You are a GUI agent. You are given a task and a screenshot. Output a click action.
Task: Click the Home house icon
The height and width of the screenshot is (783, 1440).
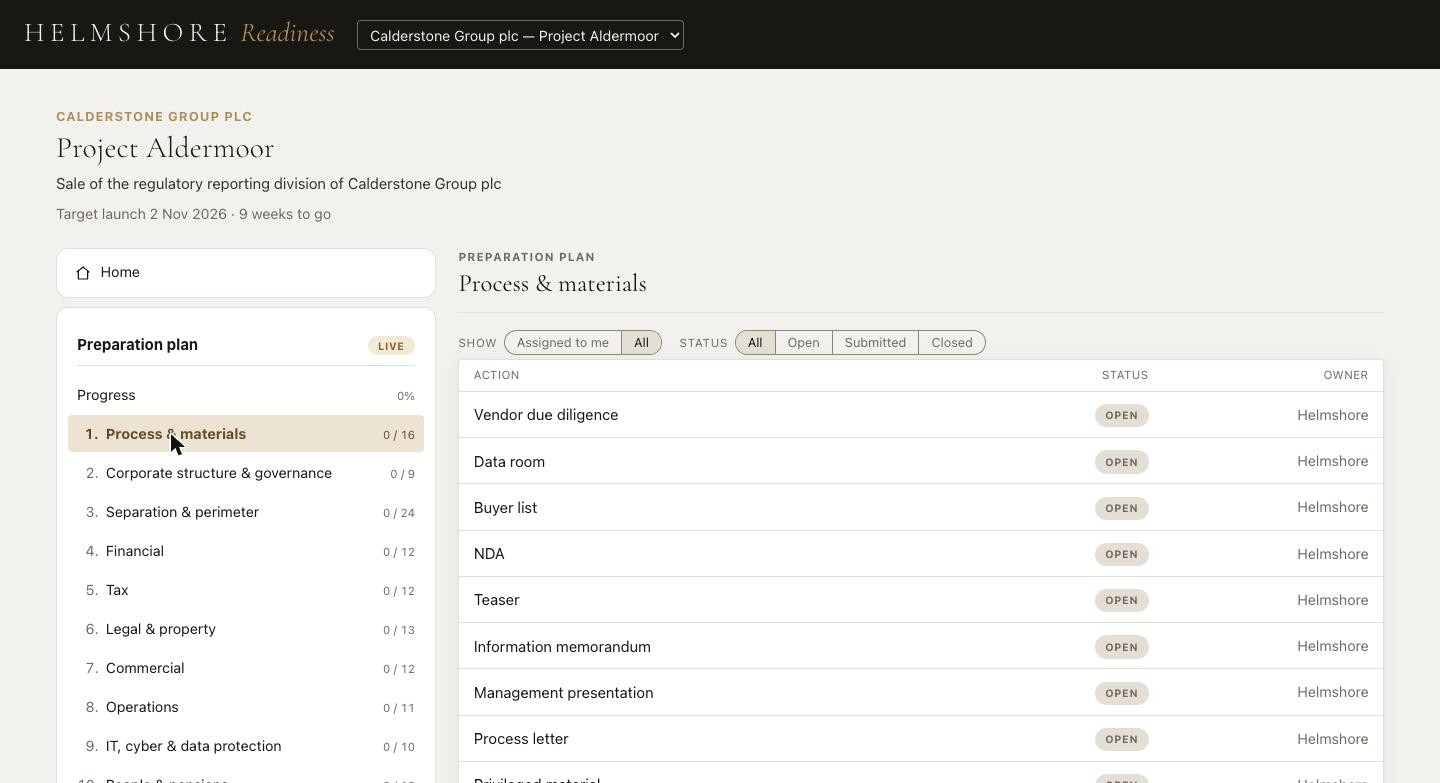(x=83, y=273)
